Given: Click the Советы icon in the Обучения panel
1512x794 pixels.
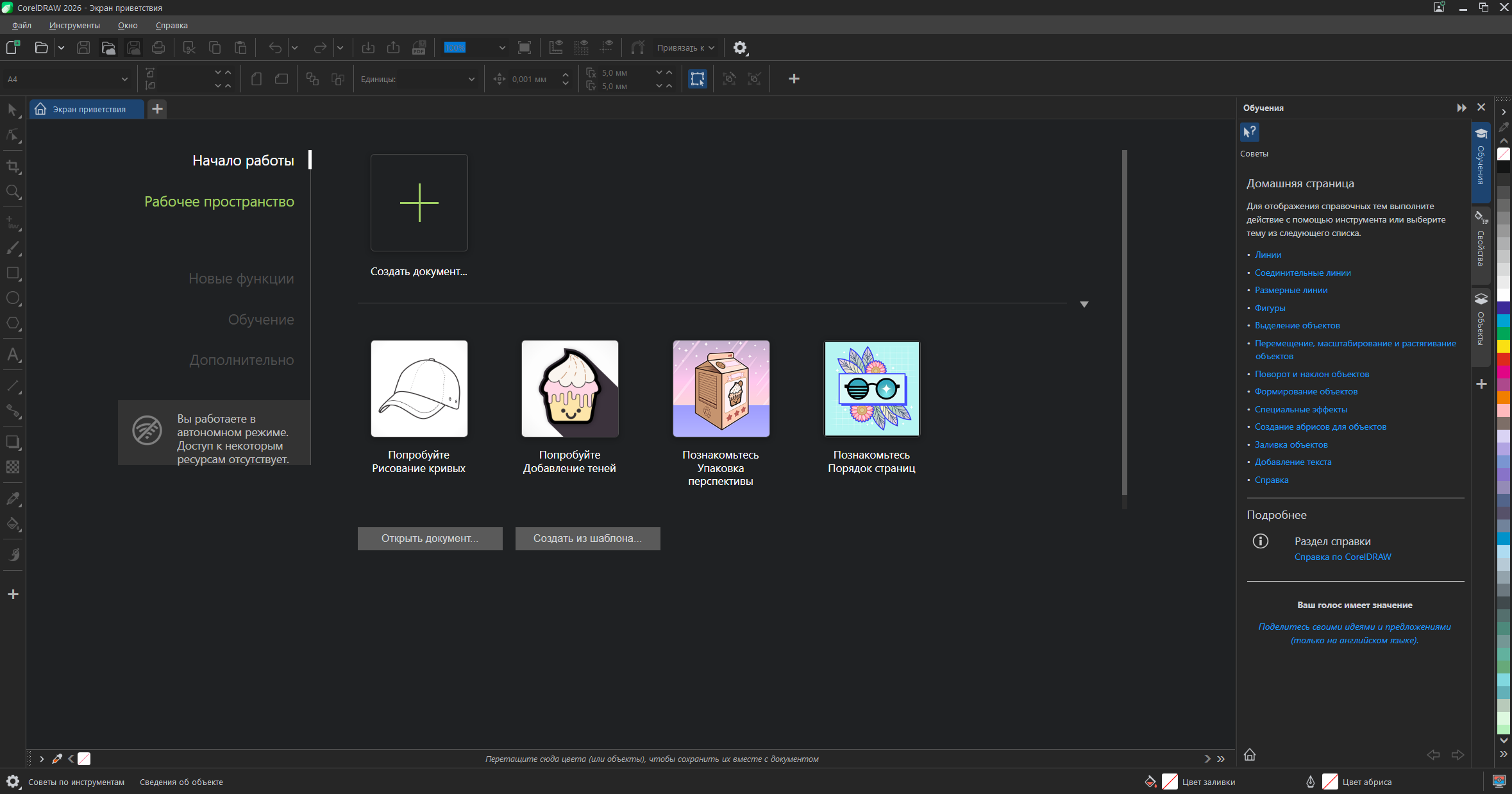Looking at the screenshot, I should pos(1250,132).
